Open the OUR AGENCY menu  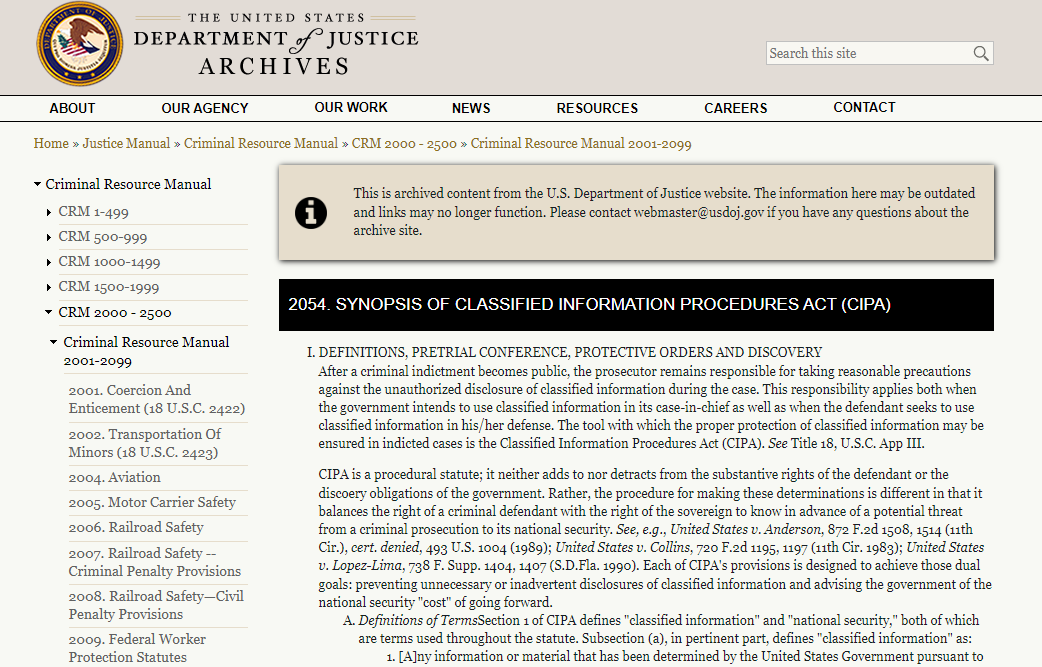click(205, 108)
